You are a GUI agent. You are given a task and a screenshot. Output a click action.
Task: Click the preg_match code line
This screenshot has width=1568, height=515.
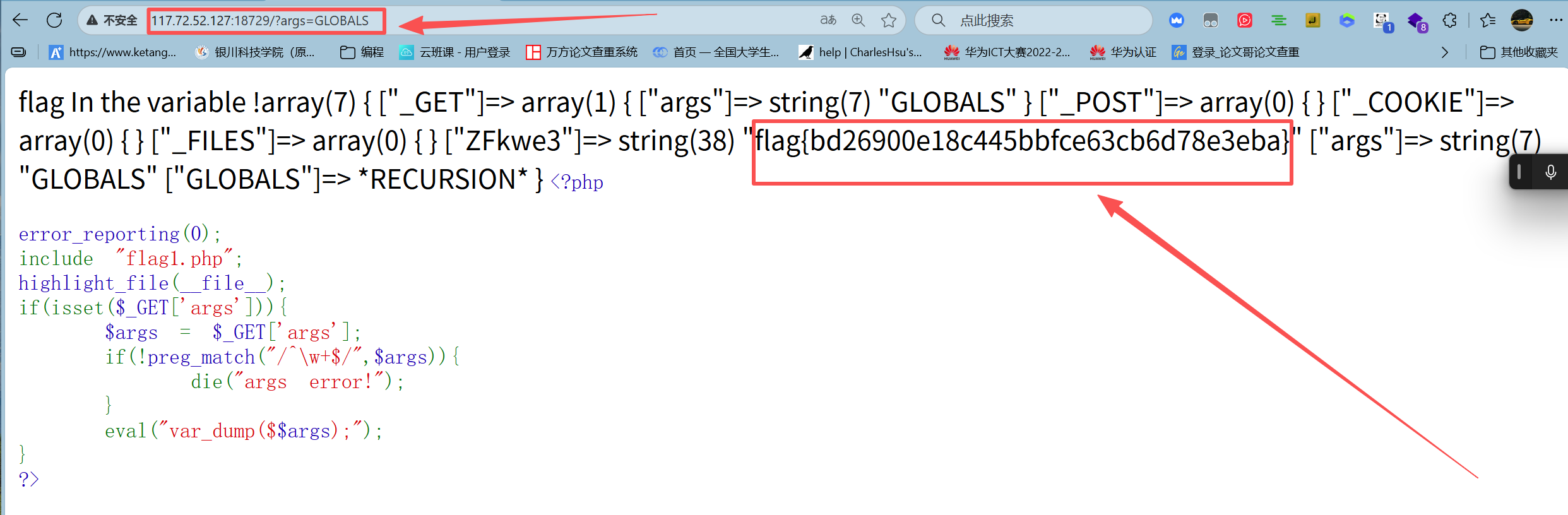pyautogui.click(x=283, y=357)
